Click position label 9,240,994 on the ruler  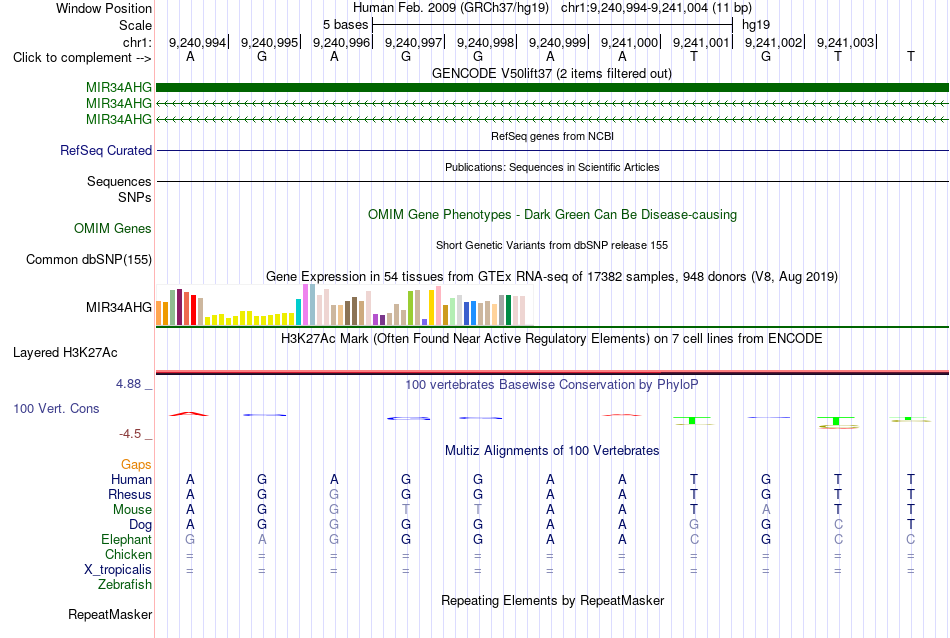[x=197, y=42]
